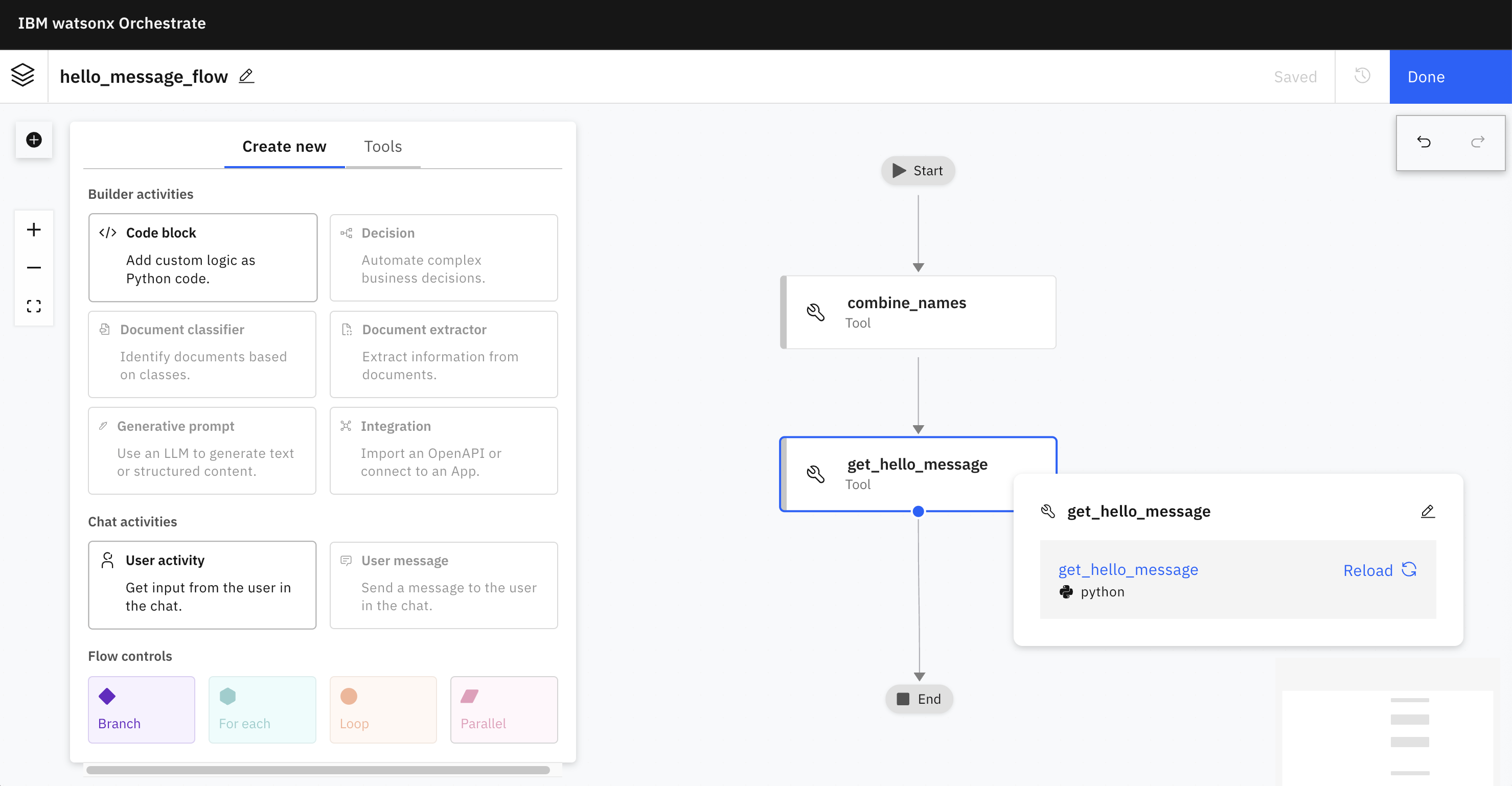Select the Branch flow control
Viewport: 1512px width, 786px height.
[142, 710]
